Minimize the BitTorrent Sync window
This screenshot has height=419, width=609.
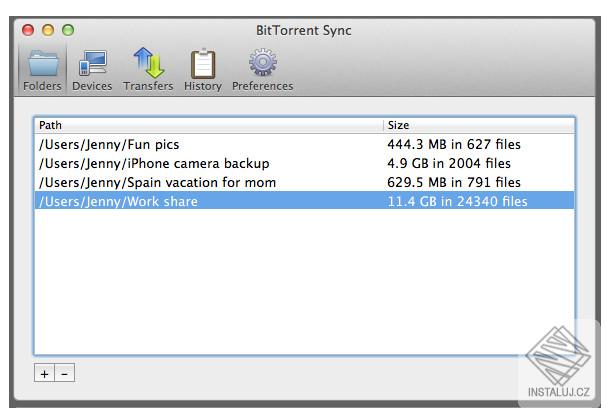tap(48, 30)
